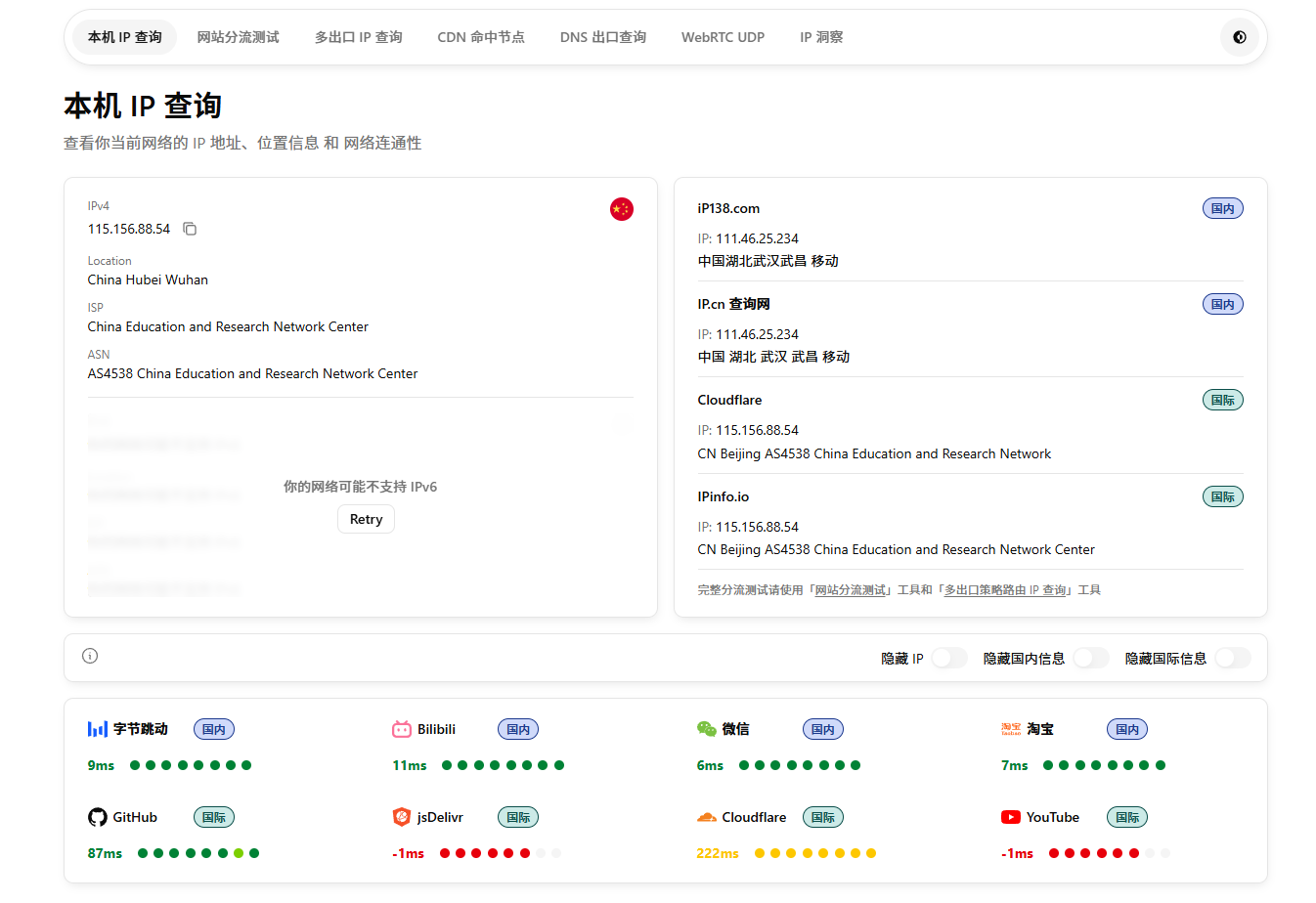Switch to IP 洞察 tab
Screen dimensions: 1316x903
(x=821, y=36)
